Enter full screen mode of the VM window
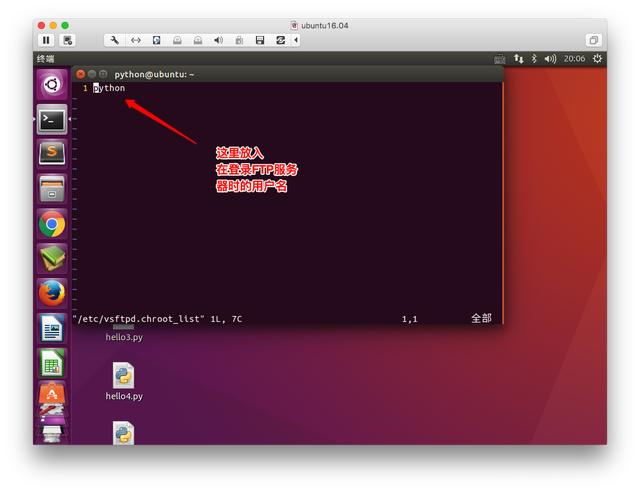The image size is (640, 492). 593,40
